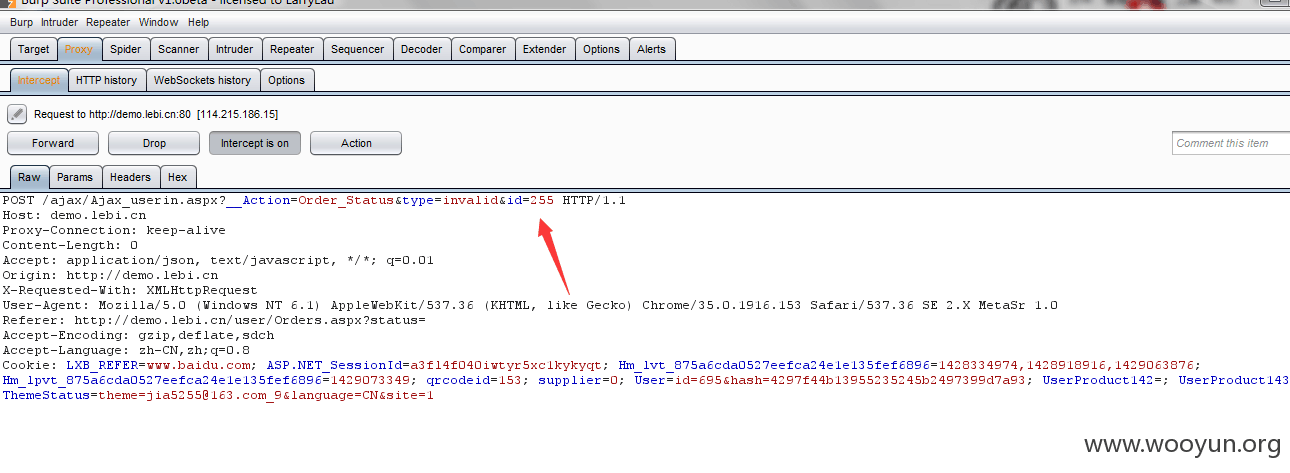Open the Repeater menu in menu bar

(108, 22)
